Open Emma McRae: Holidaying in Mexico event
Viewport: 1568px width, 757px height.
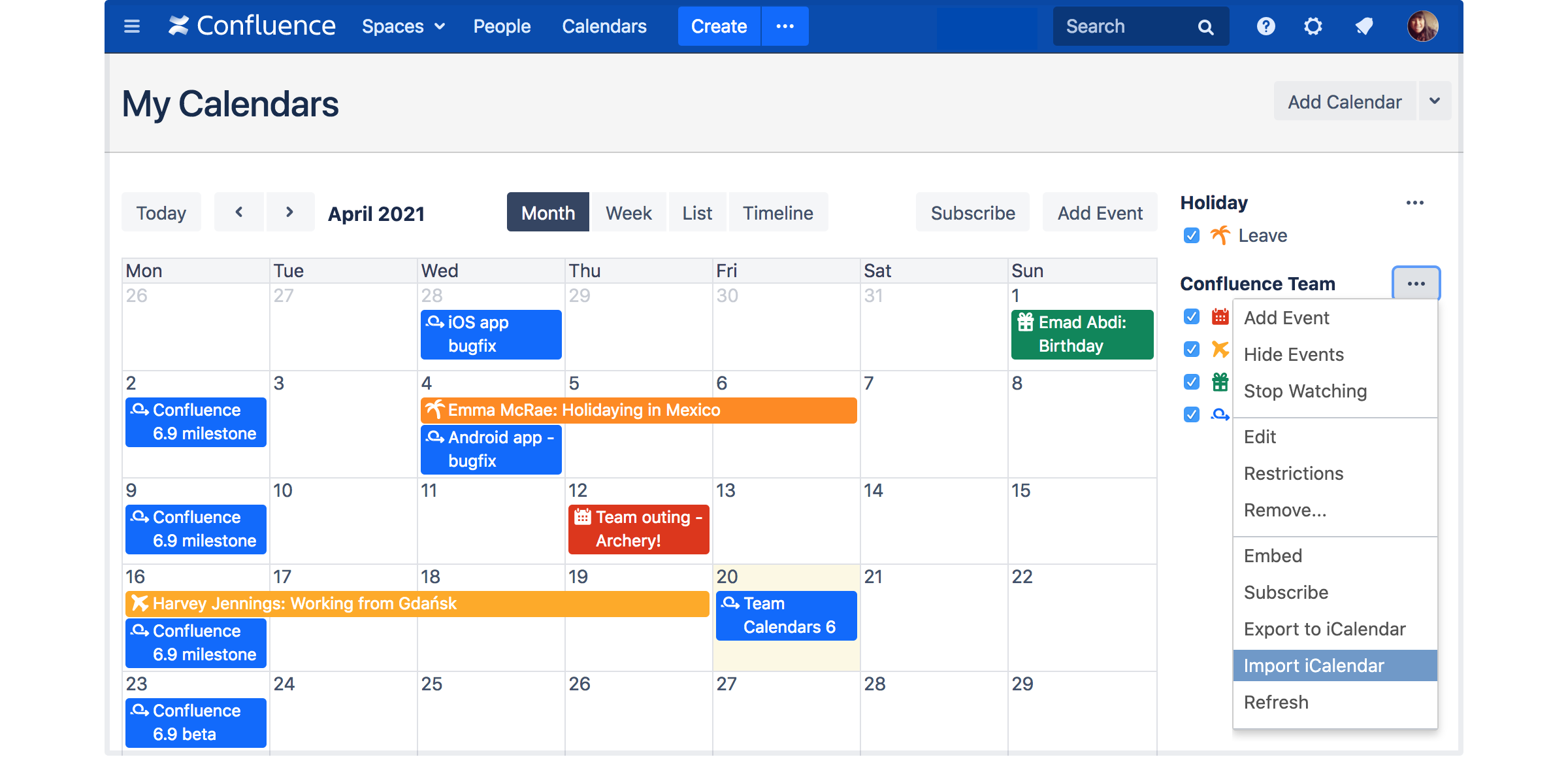click(x=639, y=410)
